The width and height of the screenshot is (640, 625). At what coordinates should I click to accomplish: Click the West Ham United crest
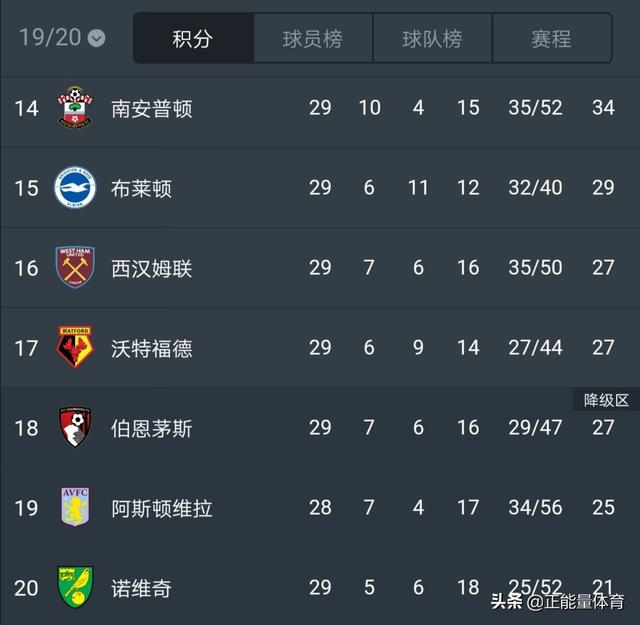pyautogui.click(x=75, y=268)
